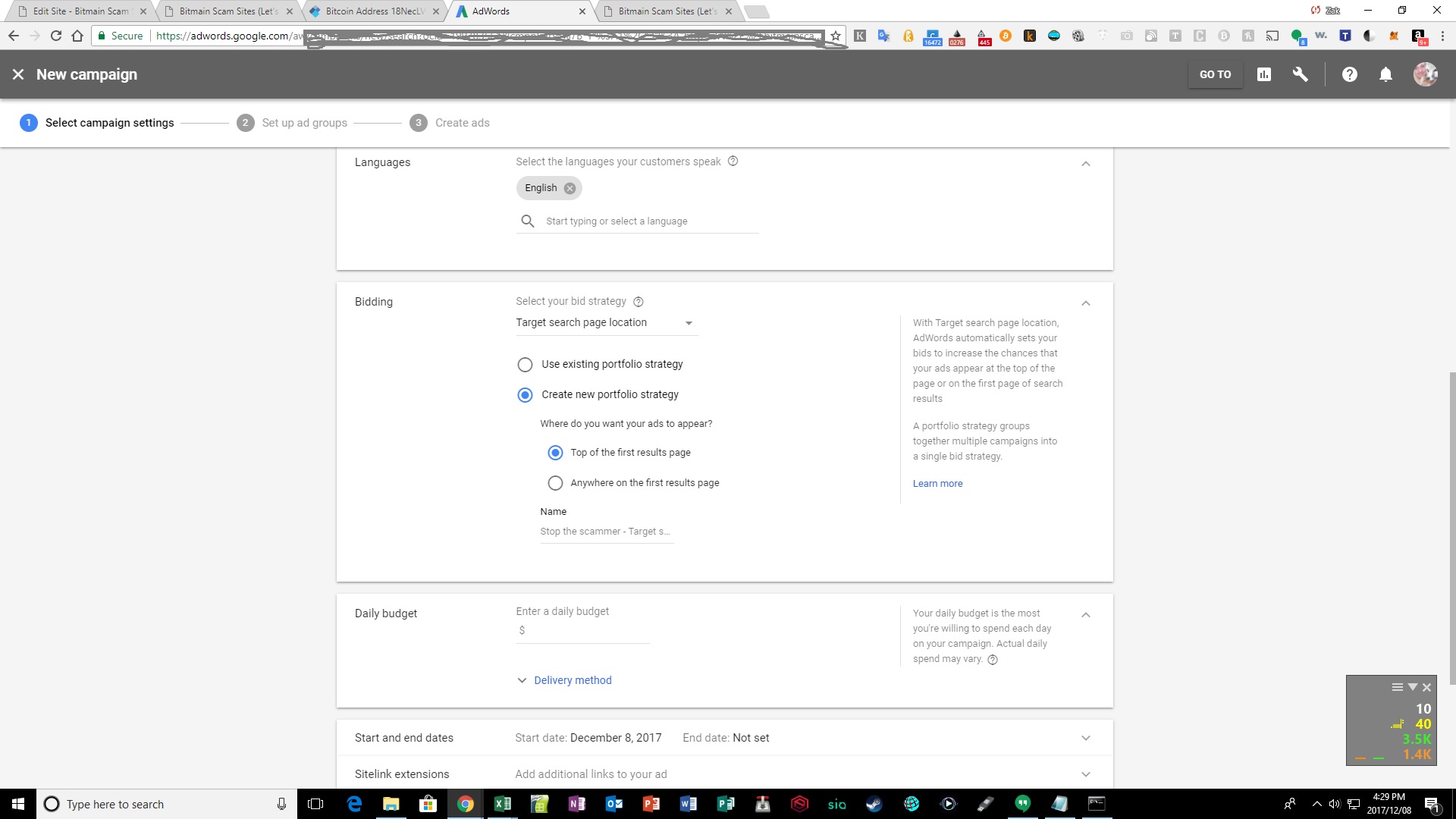Click the page vertical scrollbar

[x=1451, y=527]
